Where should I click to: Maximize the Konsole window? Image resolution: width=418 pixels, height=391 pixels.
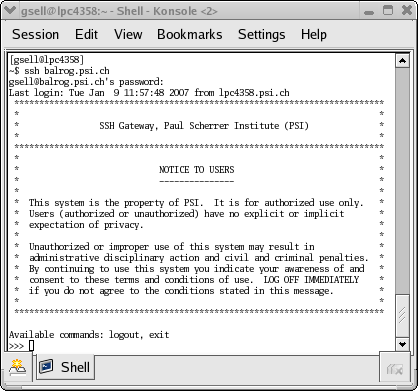pyautogui.click(x=388, y=11)
